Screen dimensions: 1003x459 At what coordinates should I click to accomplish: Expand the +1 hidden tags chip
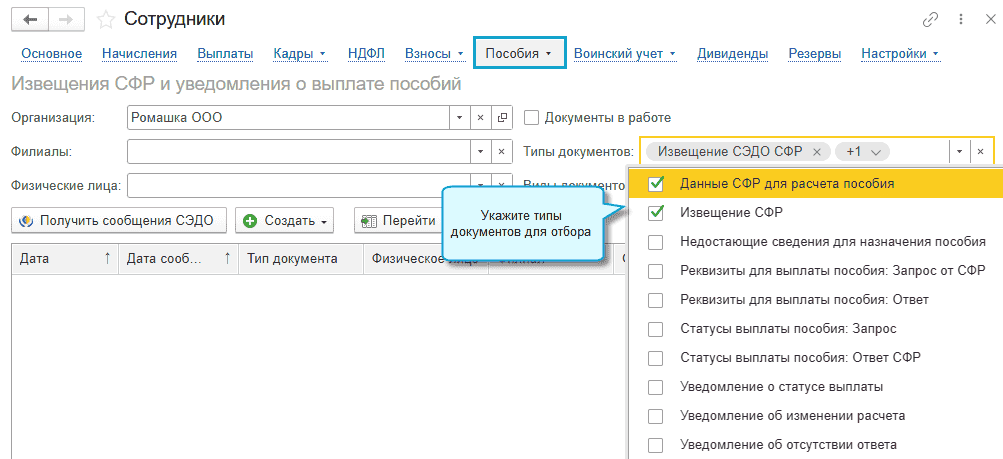point(863,152)
